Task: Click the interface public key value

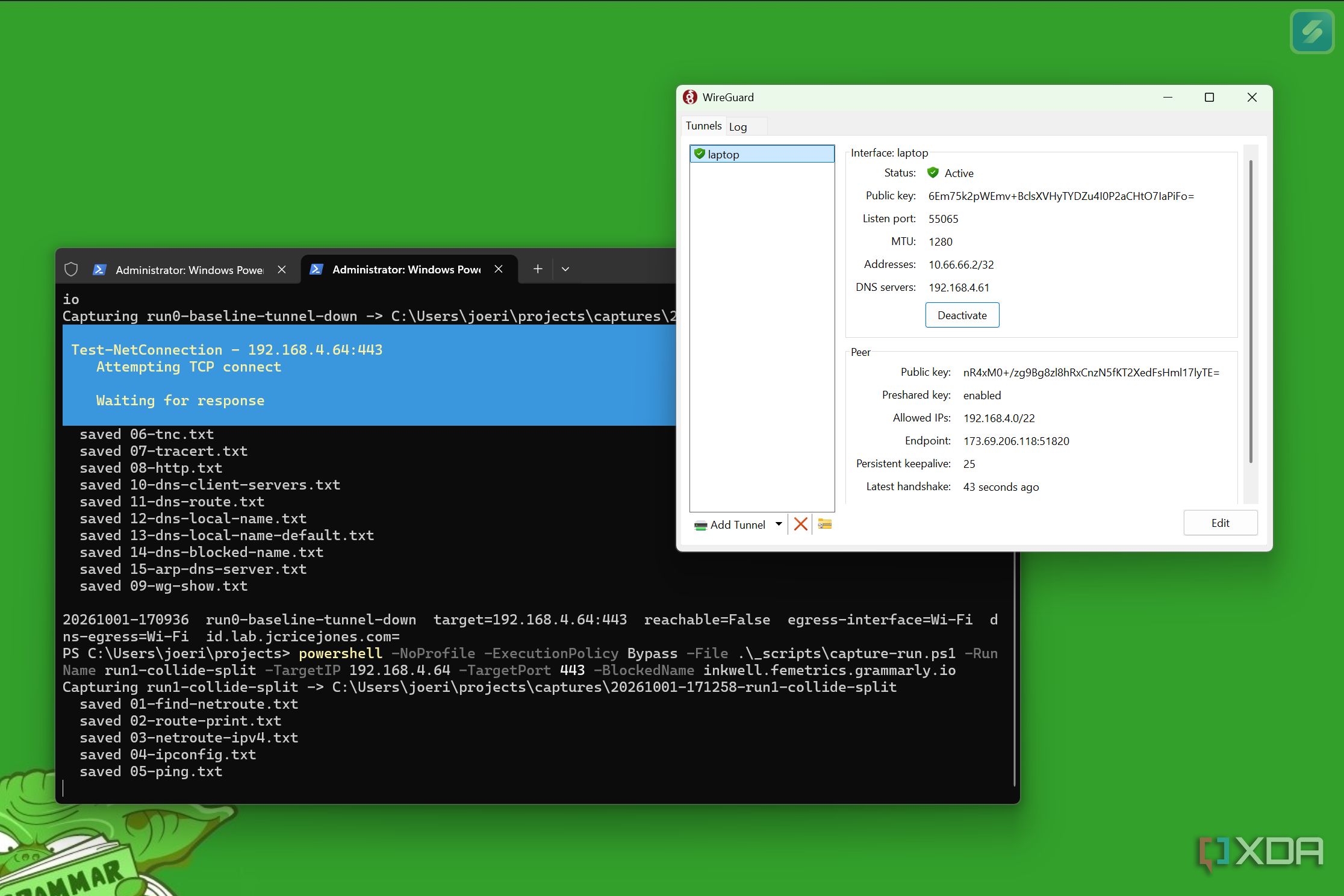Action: (x=1061, y=196)
